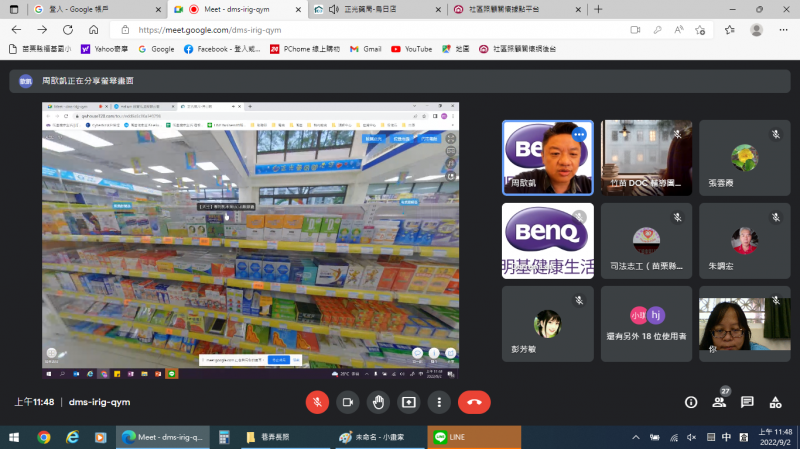Click the 彭芳敏 participant avatar
Viewport: 800px width, 449px height.
click(547, 324)
